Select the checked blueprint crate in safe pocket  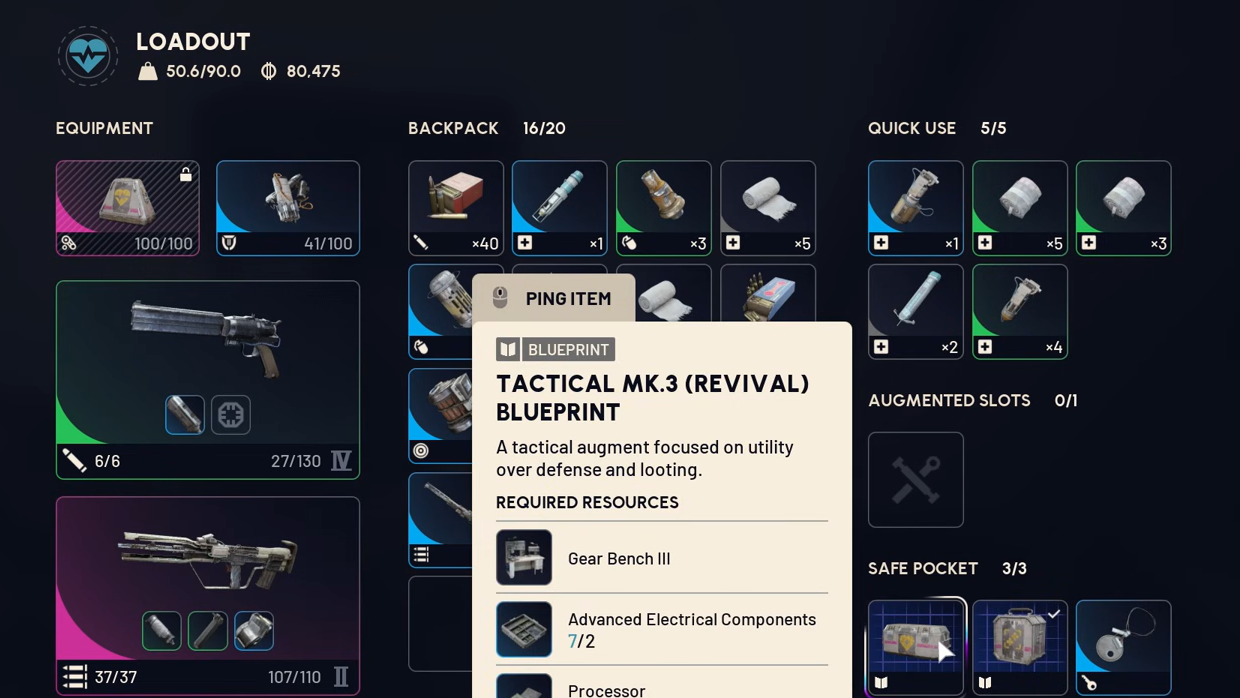(1020, 648)
